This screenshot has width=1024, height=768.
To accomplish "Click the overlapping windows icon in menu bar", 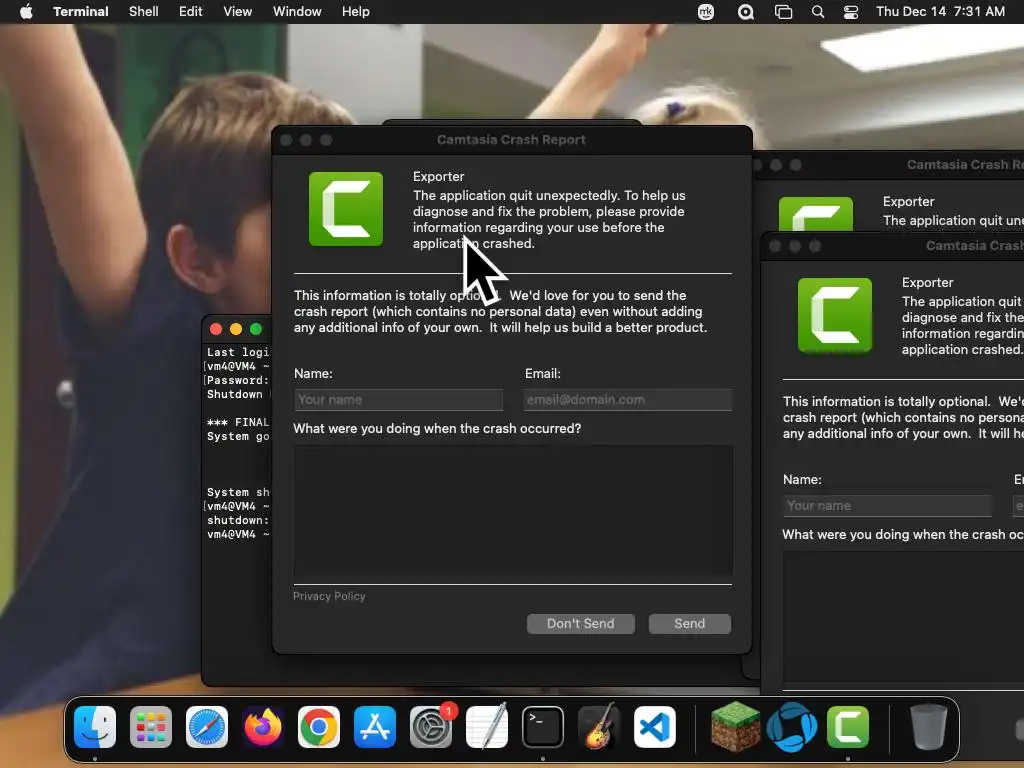I will [783, 12].
